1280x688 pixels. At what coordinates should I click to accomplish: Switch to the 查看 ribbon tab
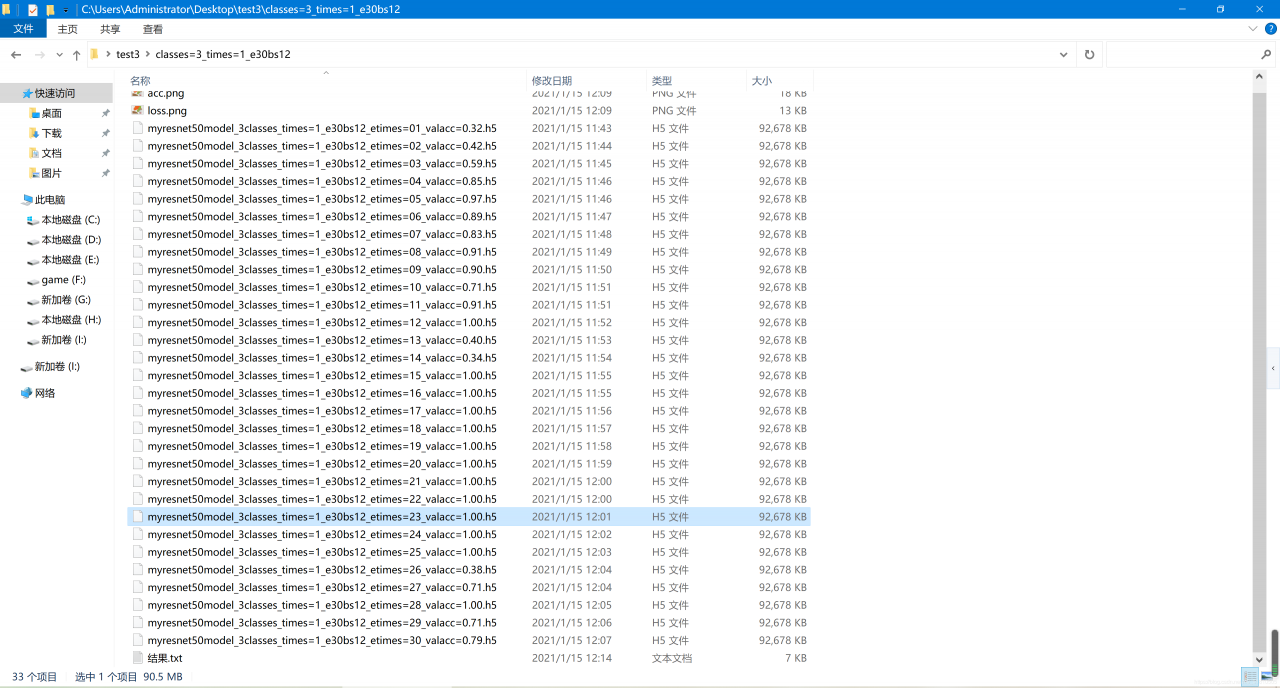pos(153,30)
